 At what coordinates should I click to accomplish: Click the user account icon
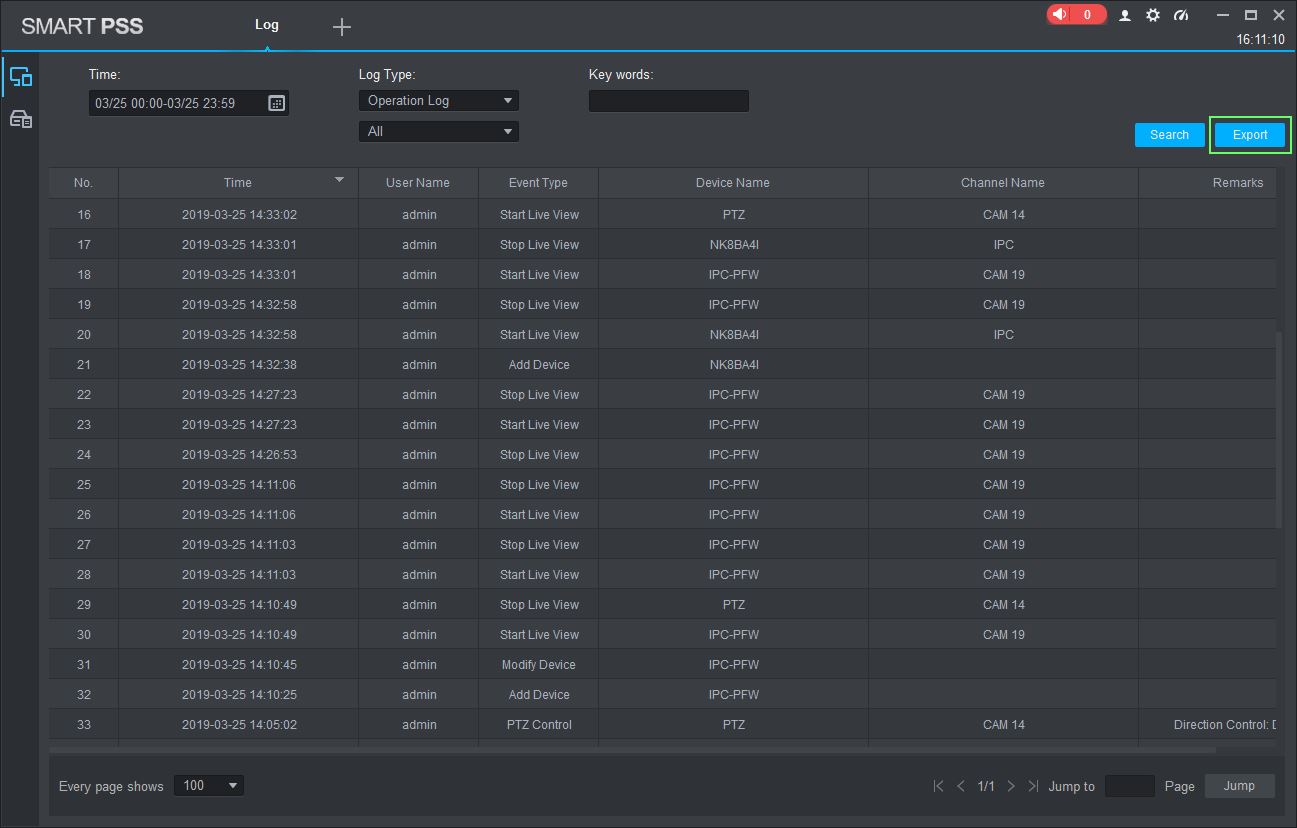1124,15
